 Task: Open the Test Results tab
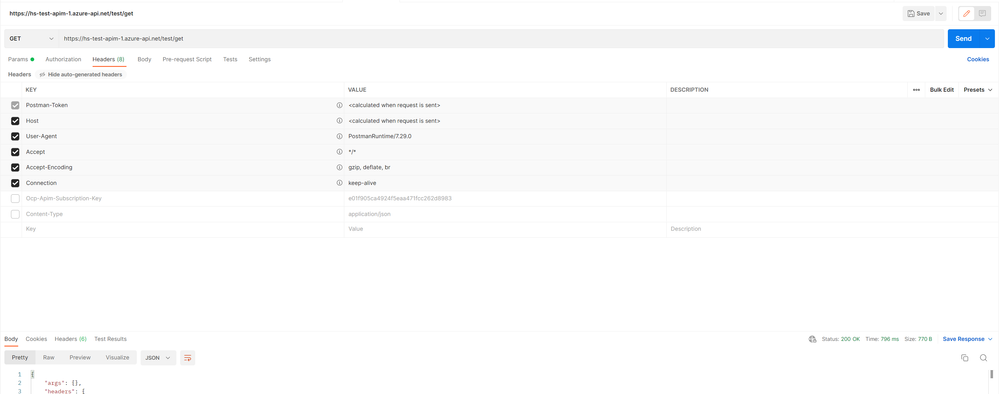[110, 339]
